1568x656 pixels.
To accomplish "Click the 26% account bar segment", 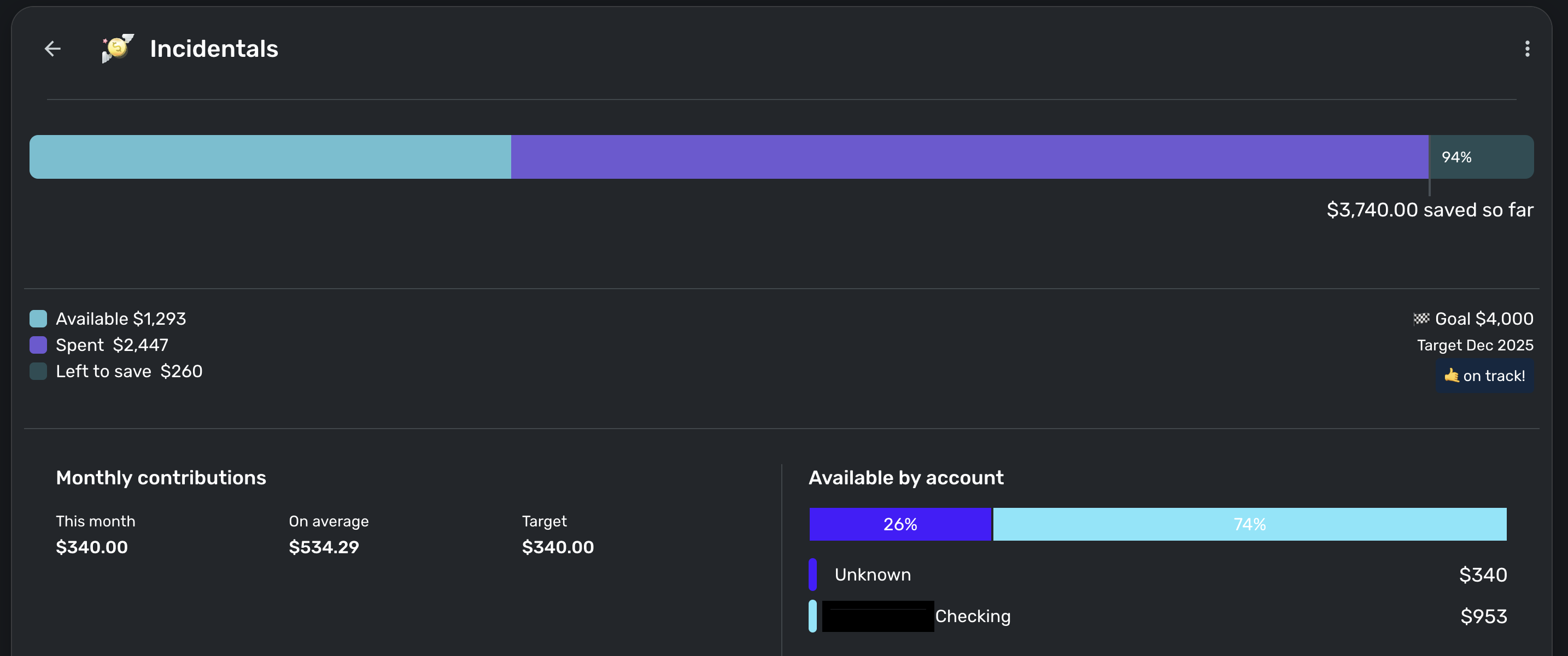I will tap(900, 524).
